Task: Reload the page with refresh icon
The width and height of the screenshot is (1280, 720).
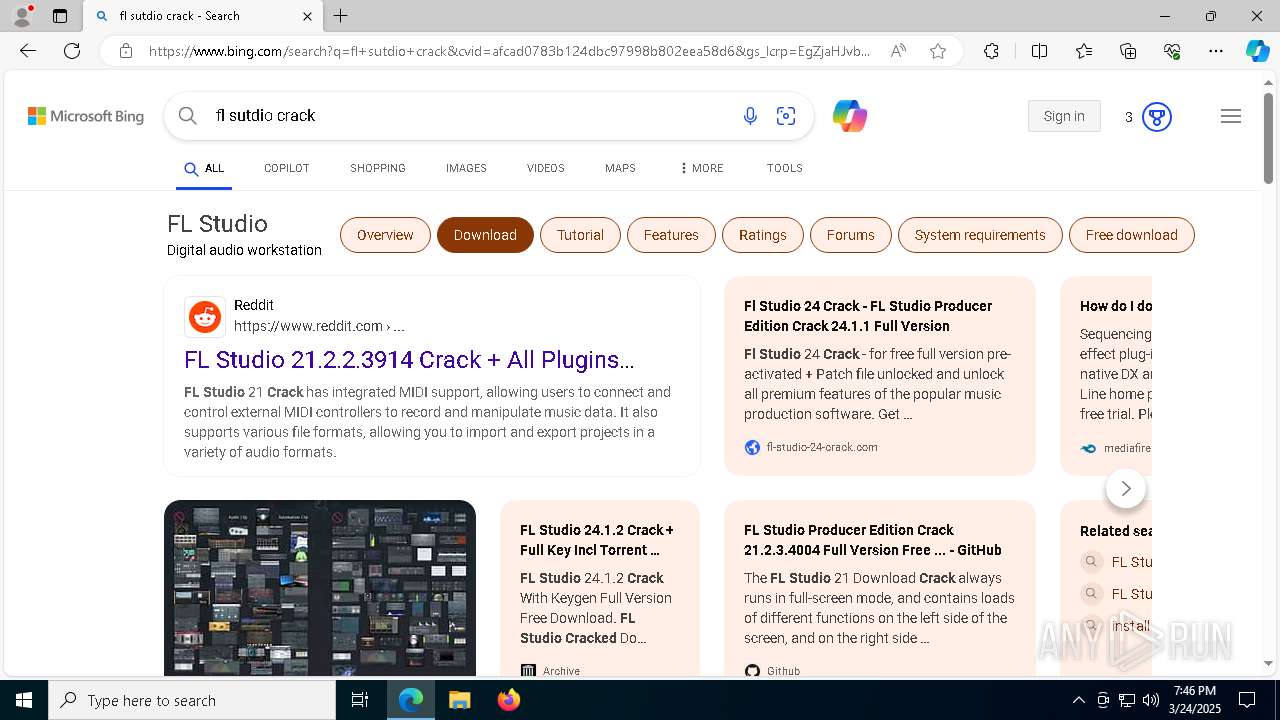Action: (72, 51)
